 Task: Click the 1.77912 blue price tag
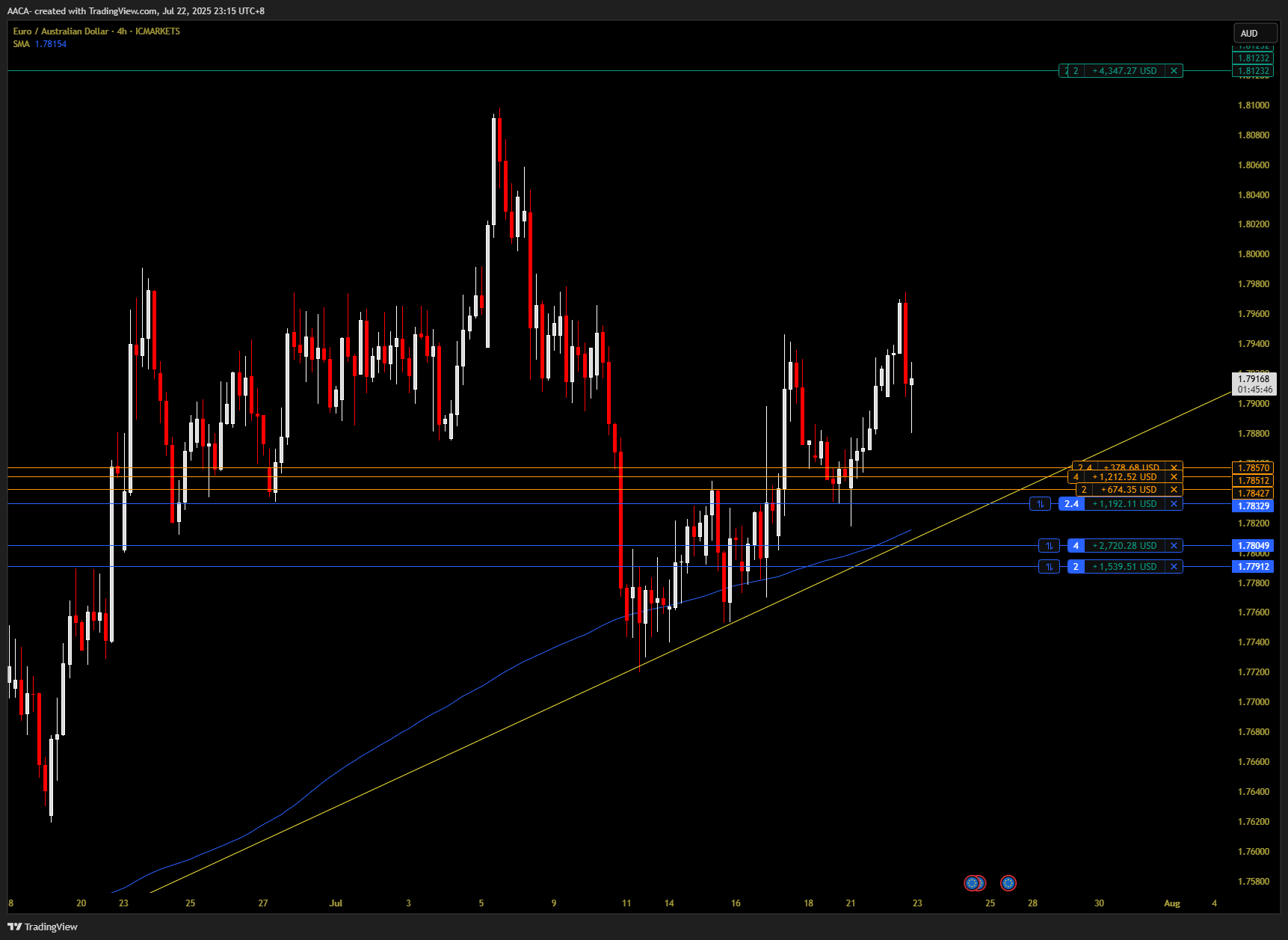click(x=1254, y=567)
